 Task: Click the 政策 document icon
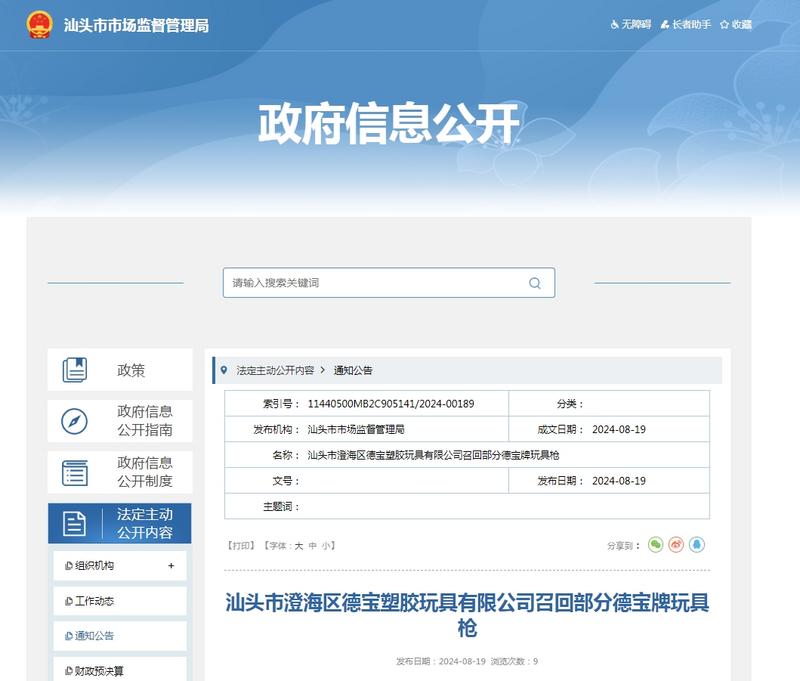(75, 370)
